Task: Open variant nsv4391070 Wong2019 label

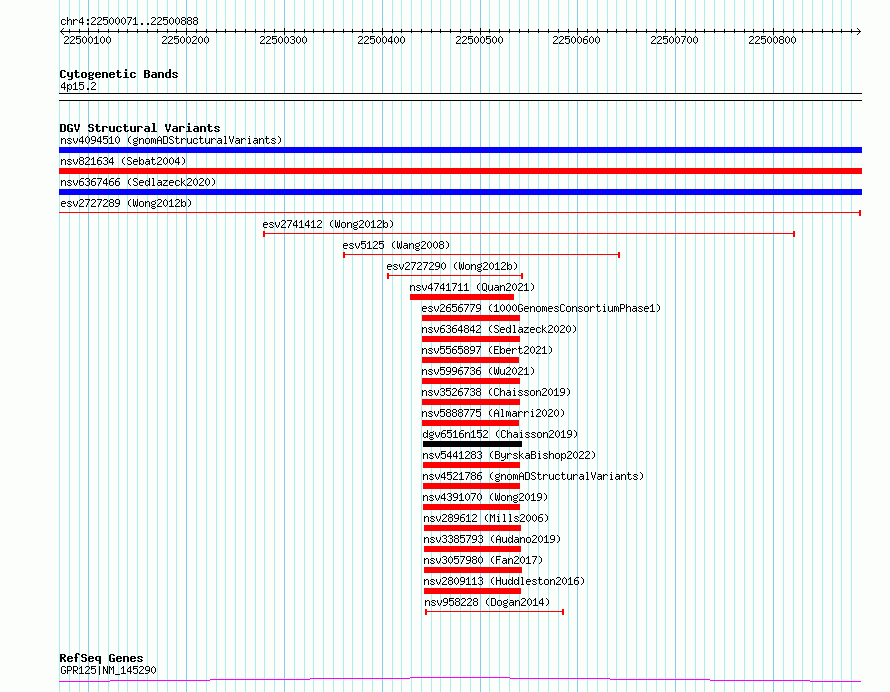Action: (x=485, y=497)
